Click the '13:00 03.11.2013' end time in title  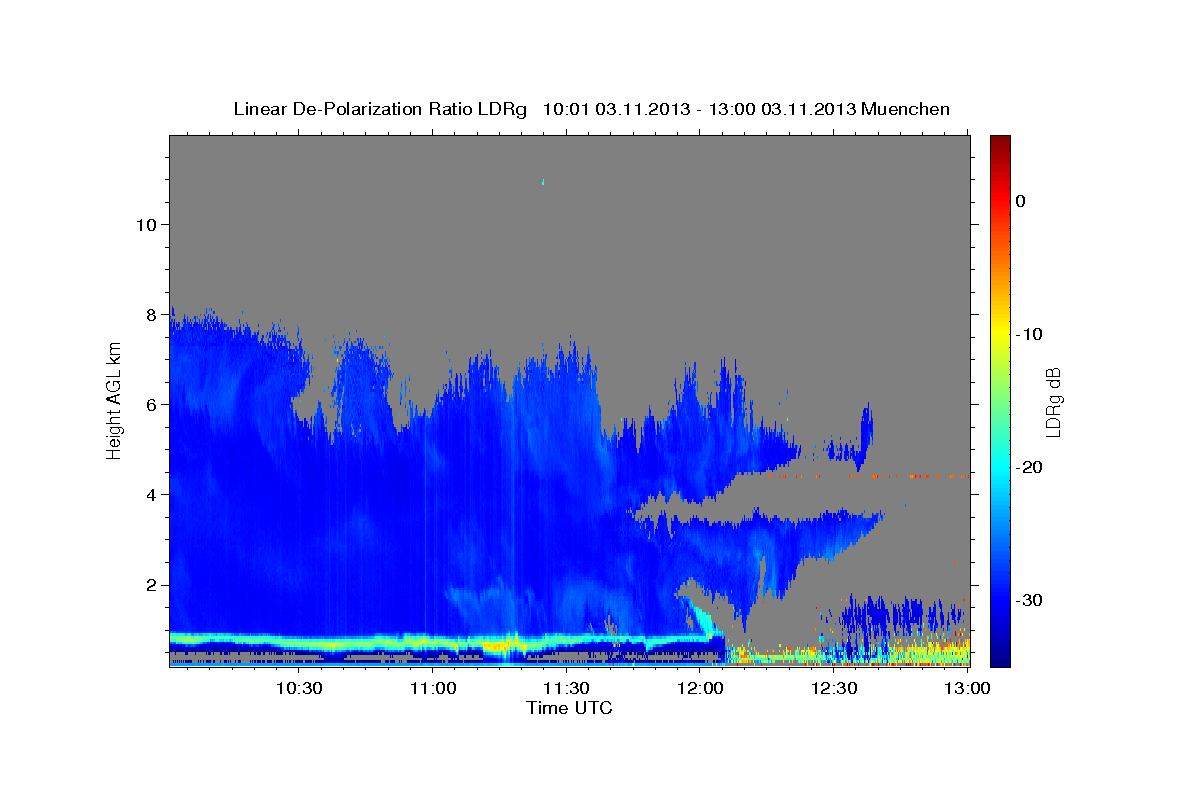tap(782, 109)
